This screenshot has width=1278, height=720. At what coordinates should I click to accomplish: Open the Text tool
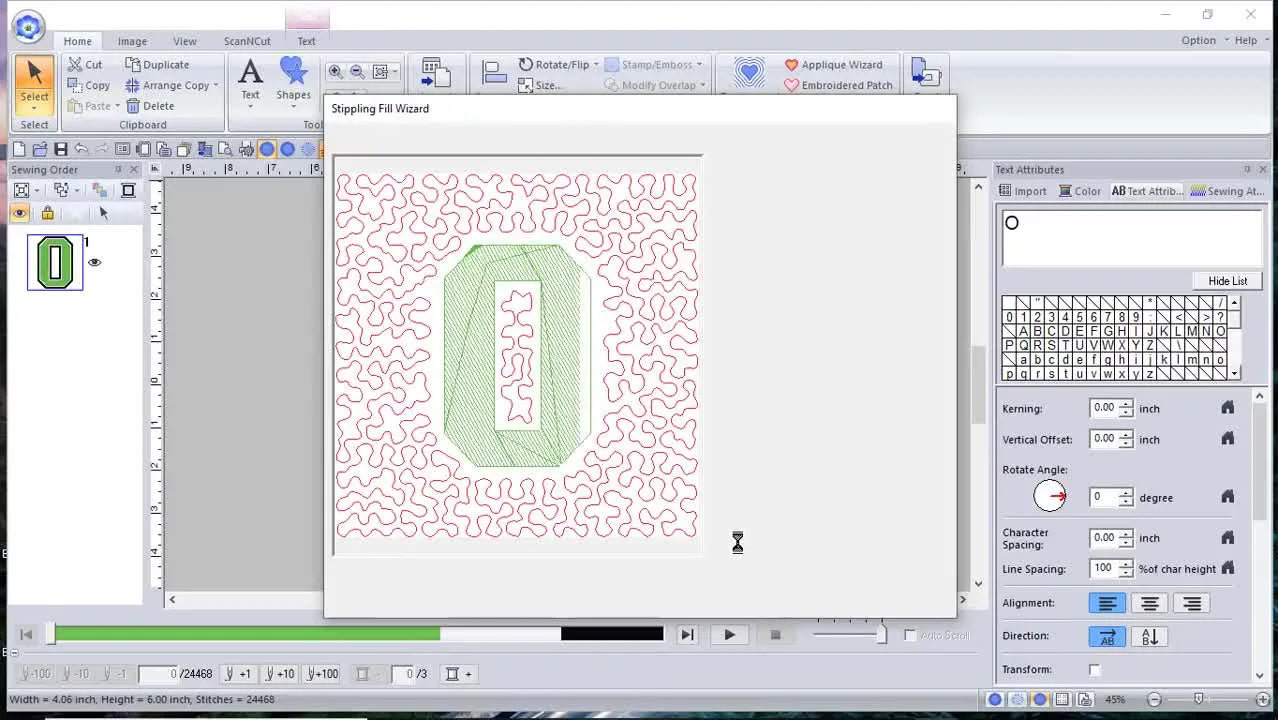[250, 79]
